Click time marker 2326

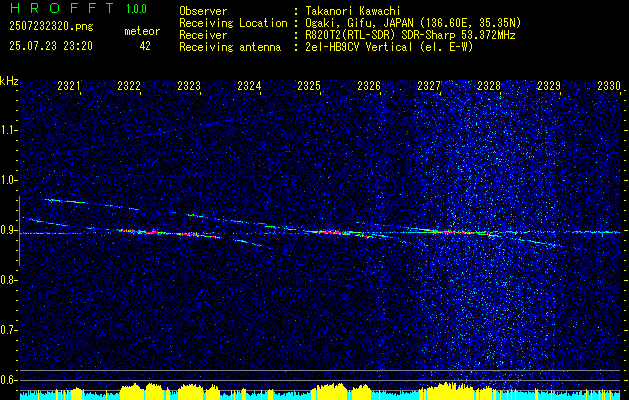[x=369, y=85]
